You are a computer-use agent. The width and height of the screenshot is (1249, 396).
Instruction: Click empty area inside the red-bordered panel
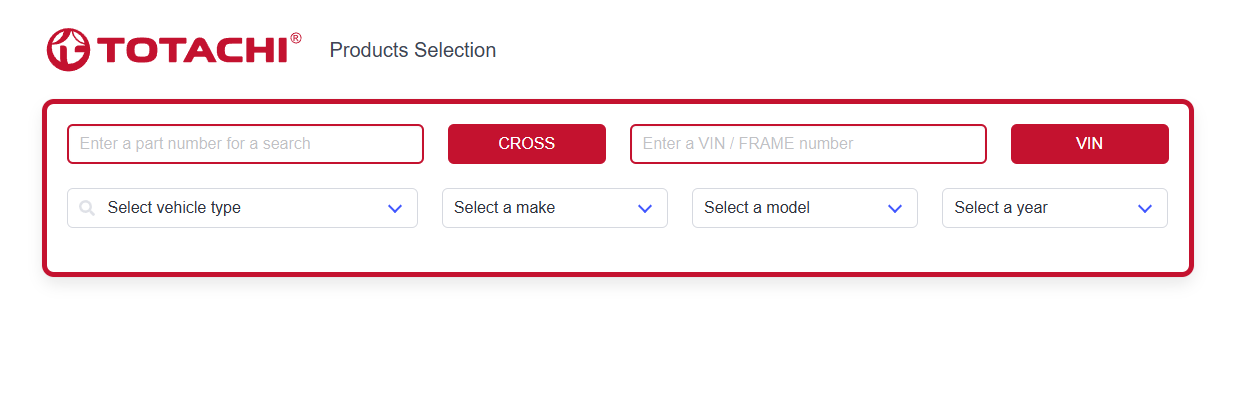(x=618, y=250)
